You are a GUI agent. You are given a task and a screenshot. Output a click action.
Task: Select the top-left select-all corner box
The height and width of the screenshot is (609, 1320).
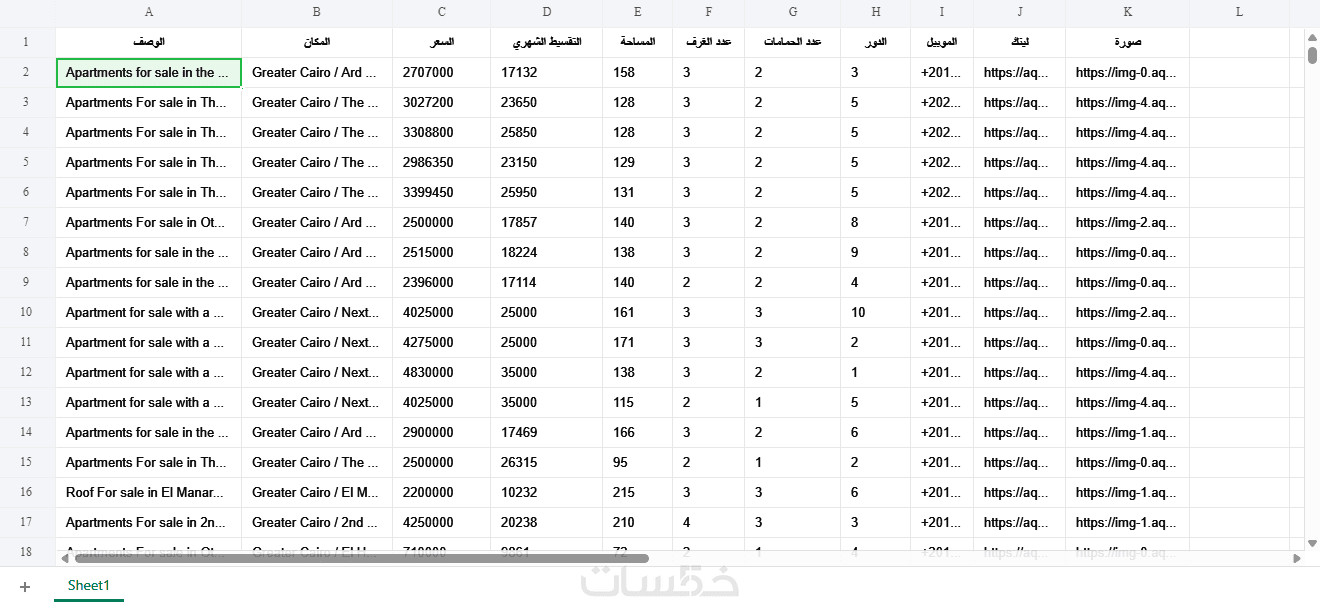click(x=27, y=12)
